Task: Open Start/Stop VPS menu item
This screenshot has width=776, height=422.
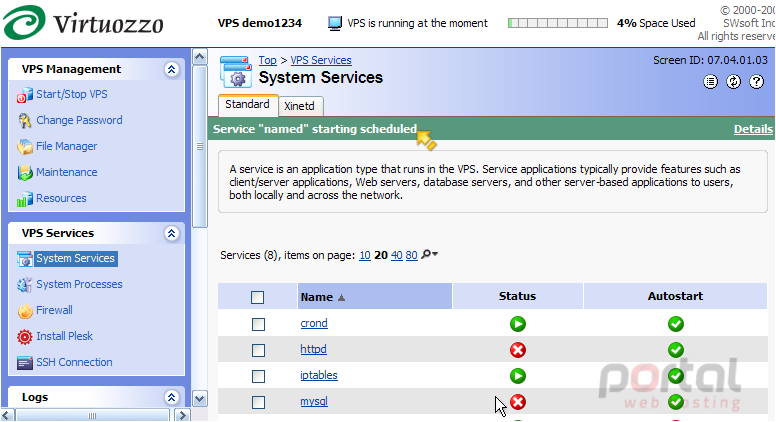Action: [72, 94]
